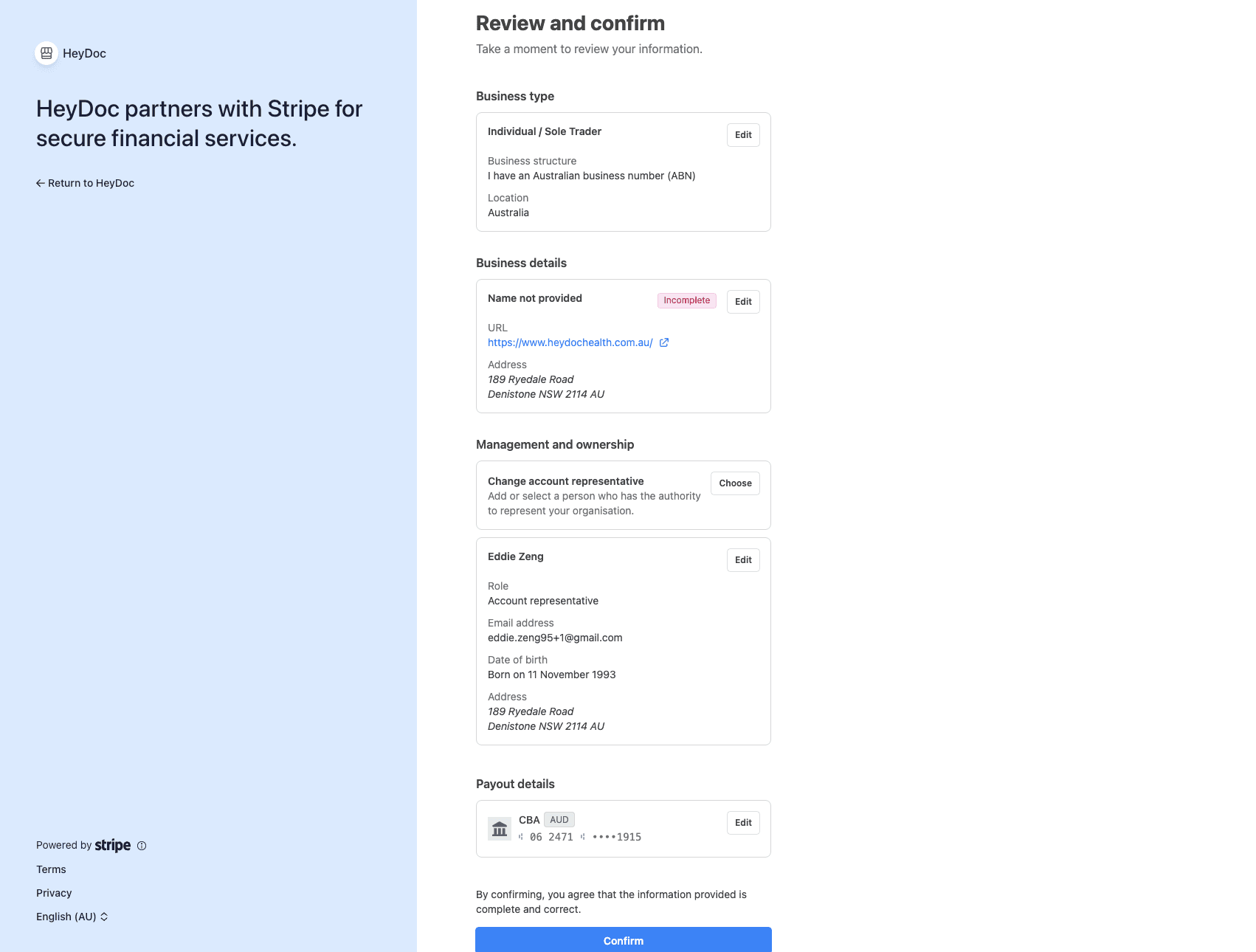Click the Stripe wordmark logo
Screen dimensions: 1256x952
pyautogui.click(x=112, y=845)
